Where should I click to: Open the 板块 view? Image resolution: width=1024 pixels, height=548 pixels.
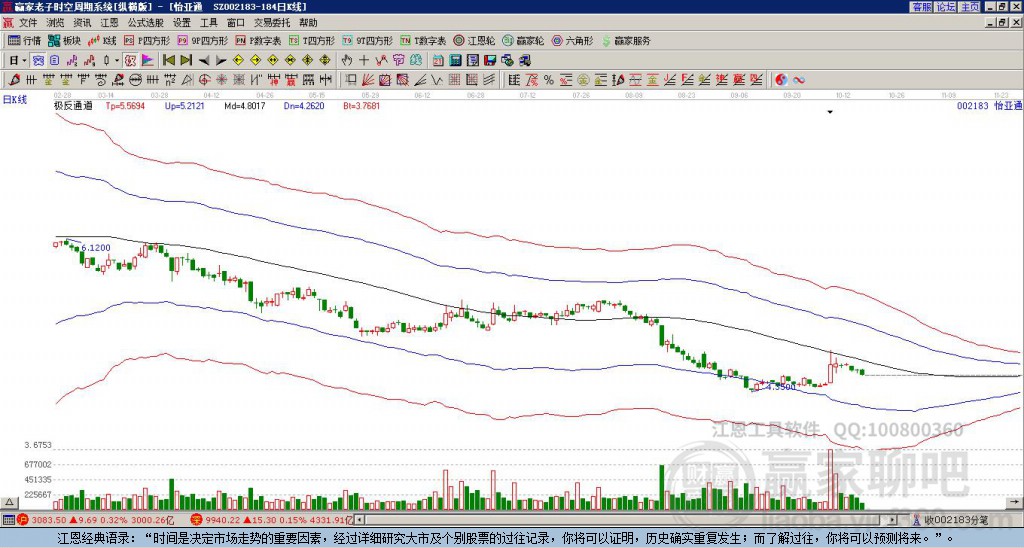[x=64, y=40]
